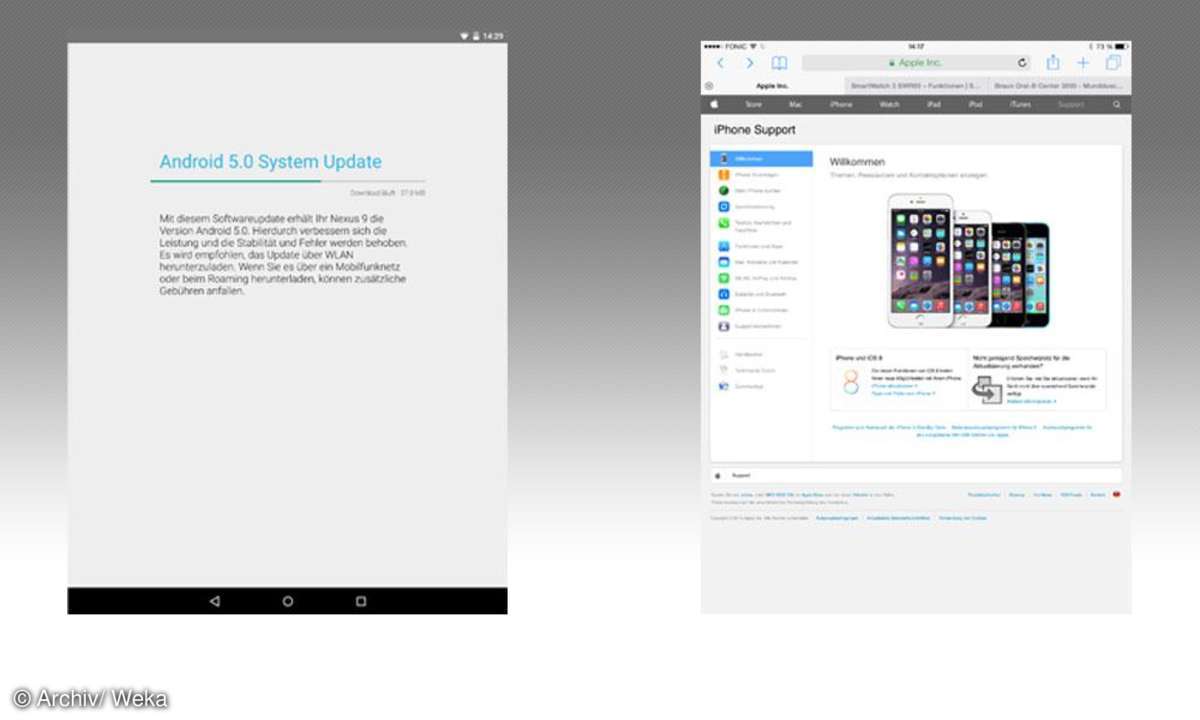Open the Safari share sheet icon

pyautogui.click(x=1053, y=62)
